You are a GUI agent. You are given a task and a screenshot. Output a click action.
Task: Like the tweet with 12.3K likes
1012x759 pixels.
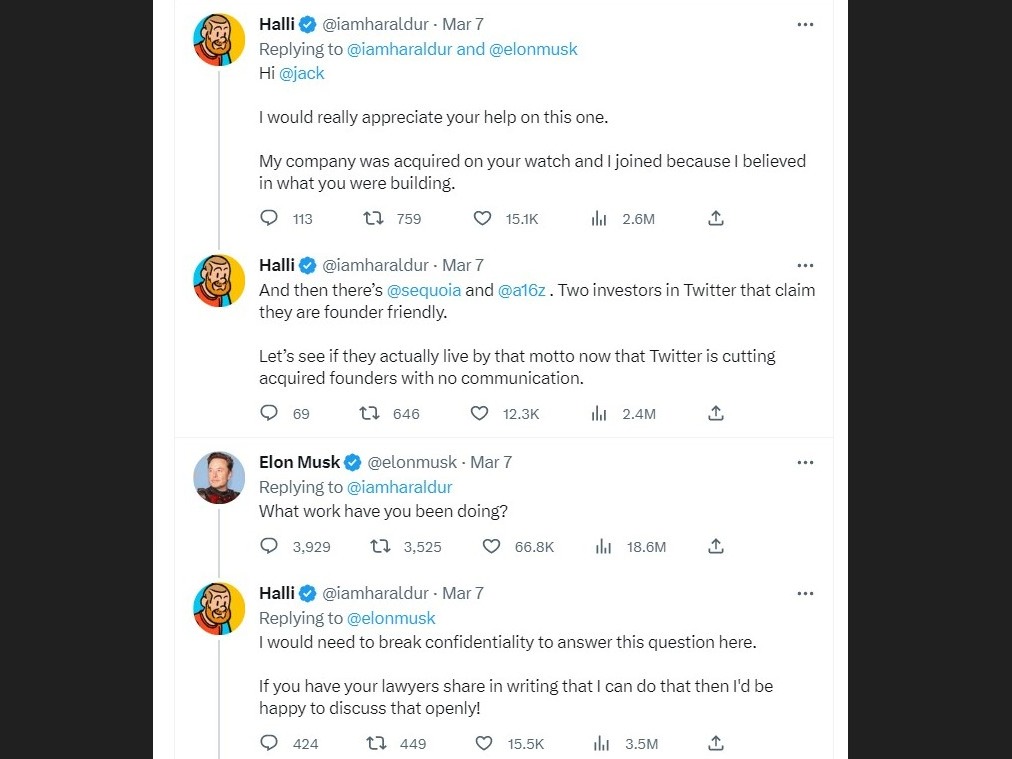tap(479, 413)
